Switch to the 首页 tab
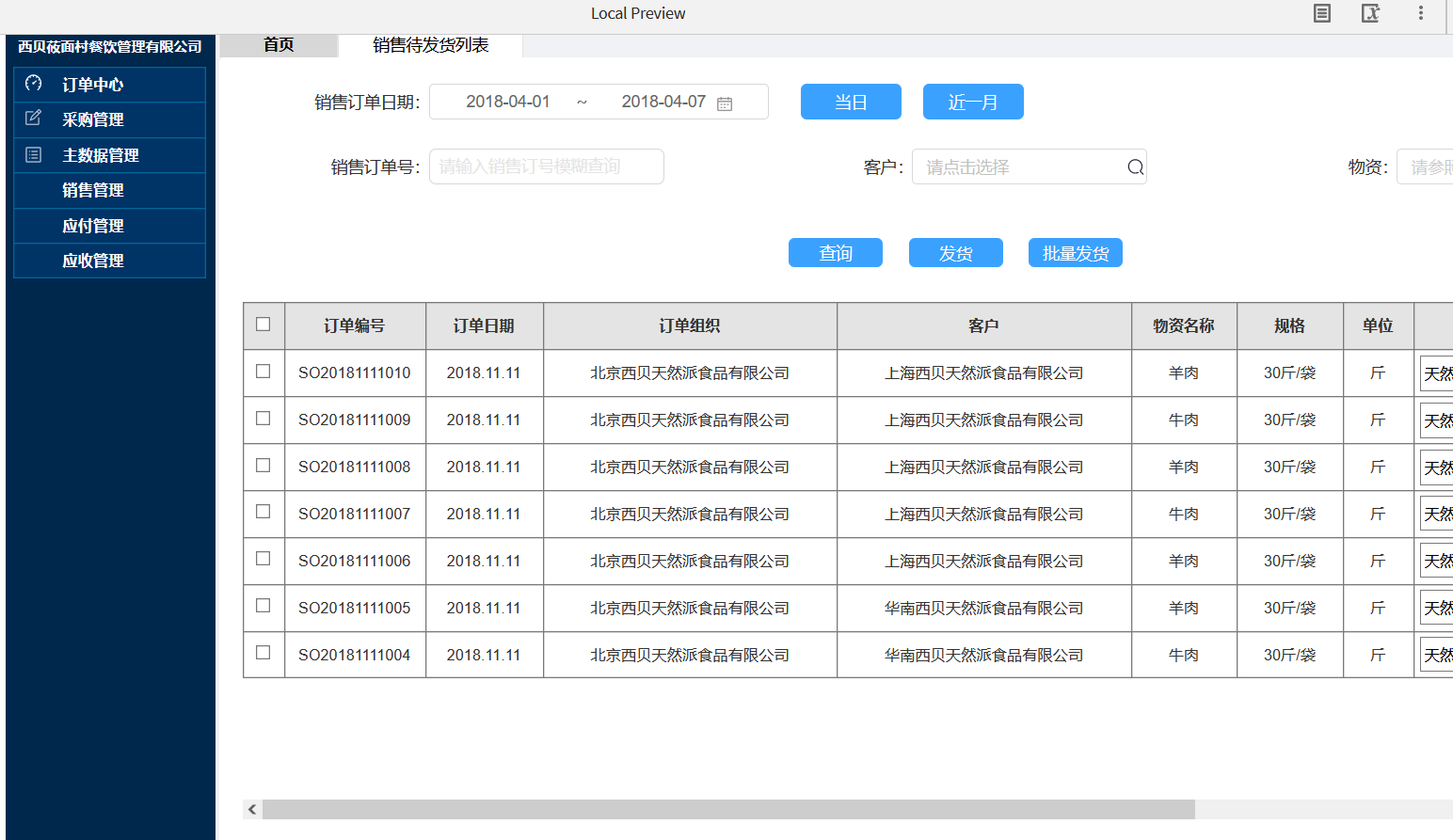 tap(279, 45)
